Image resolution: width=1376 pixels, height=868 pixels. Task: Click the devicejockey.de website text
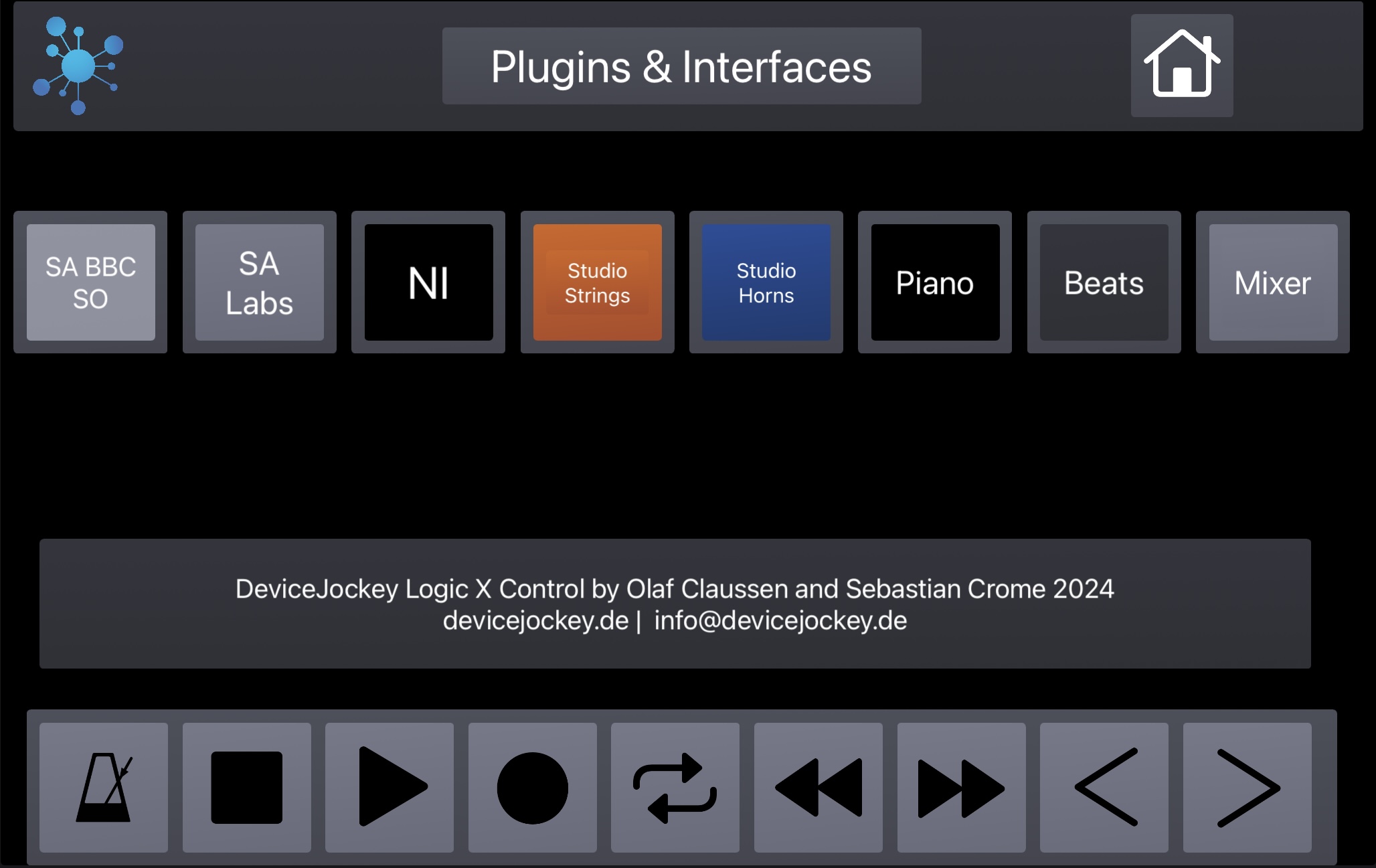535,620
